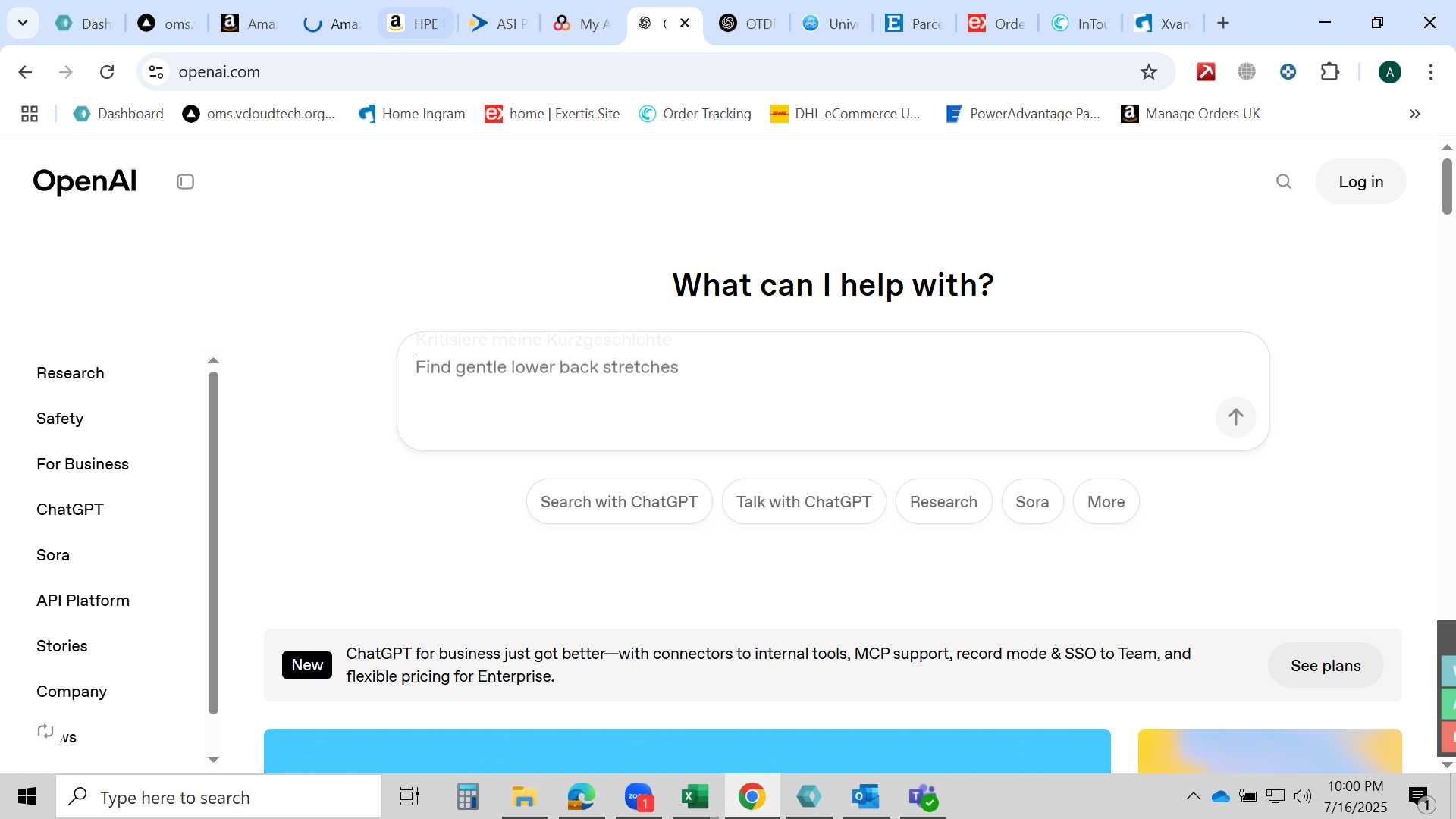
Task: Select Talk with ChatGPT chip
Action: pos(804,502)
